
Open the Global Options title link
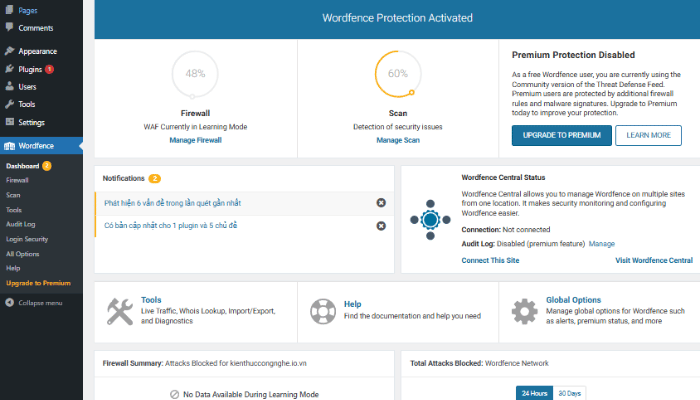click(573, 300)
